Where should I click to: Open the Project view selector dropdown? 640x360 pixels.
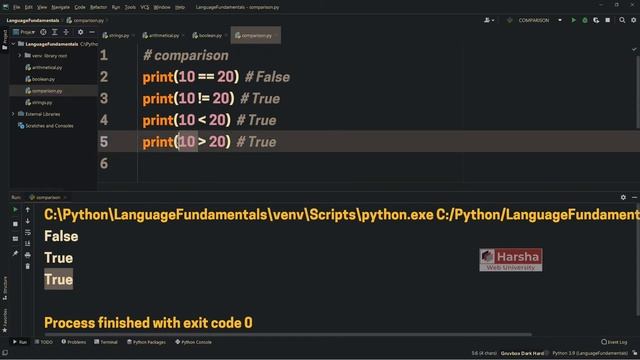coord(24,32)
